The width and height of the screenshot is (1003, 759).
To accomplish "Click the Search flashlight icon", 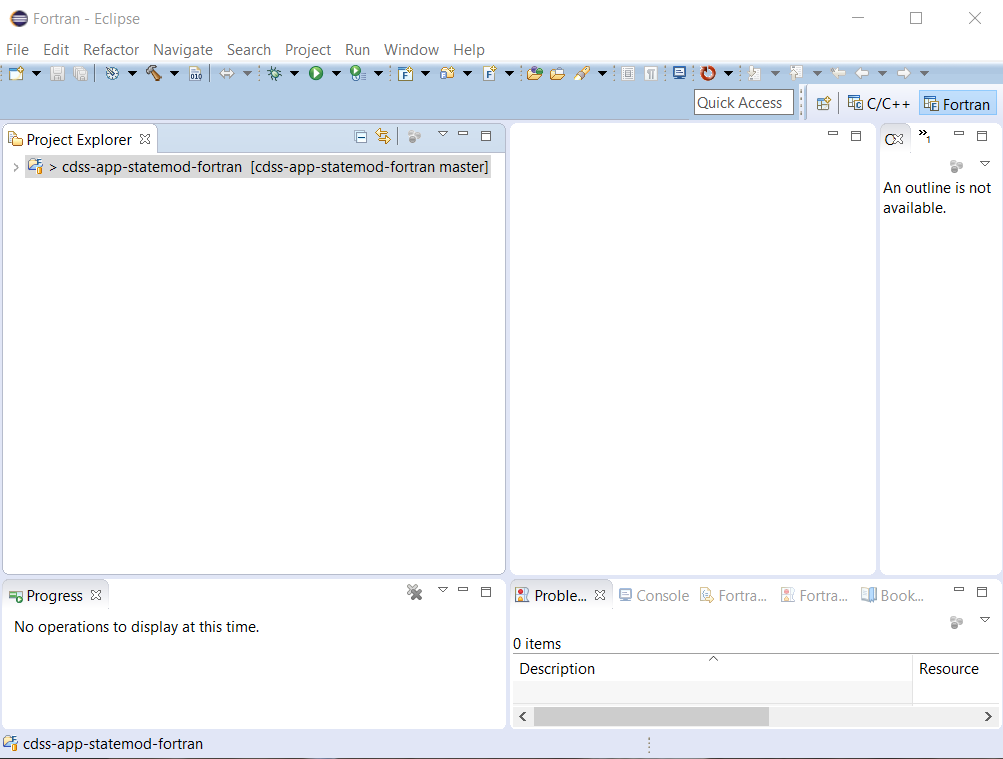I will [581, 74].
